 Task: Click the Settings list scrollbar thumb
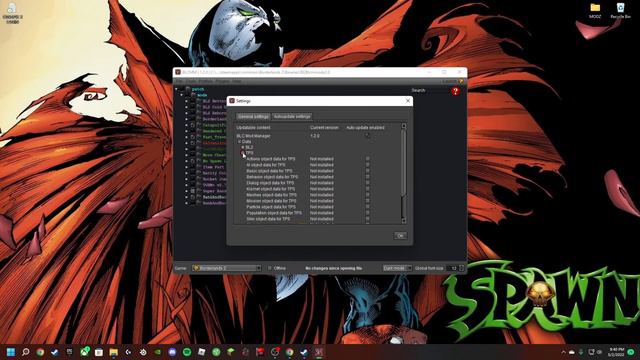pos(404,162)
